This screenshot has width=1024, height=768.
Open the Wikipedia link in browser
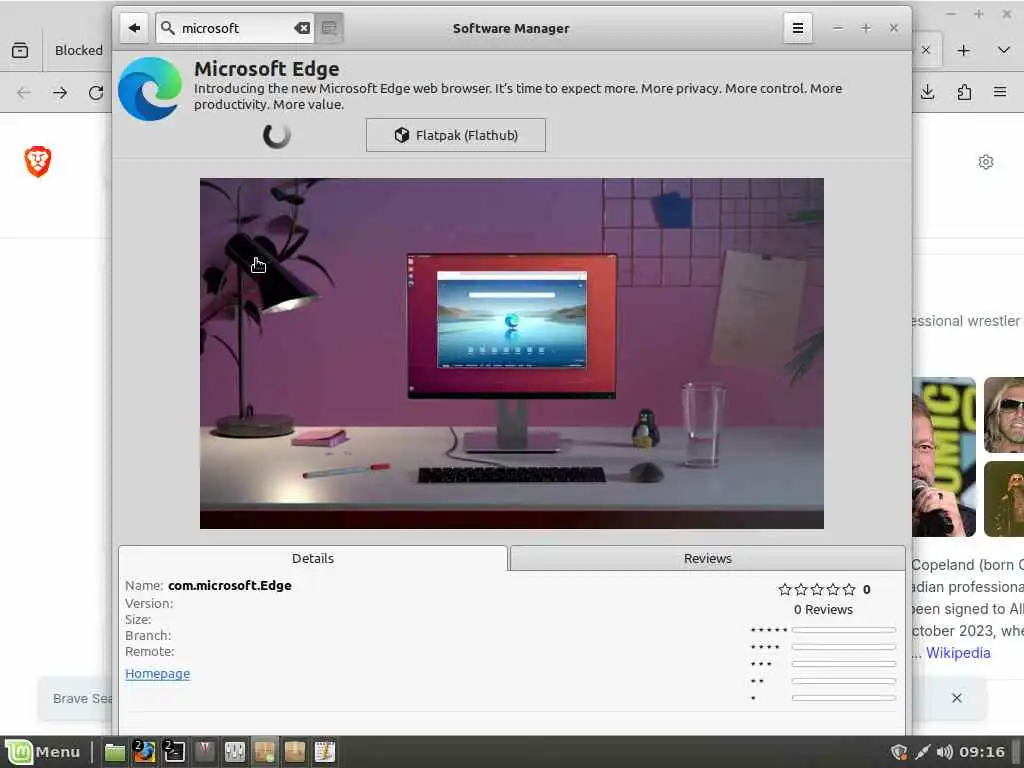[x=958, y=652]
